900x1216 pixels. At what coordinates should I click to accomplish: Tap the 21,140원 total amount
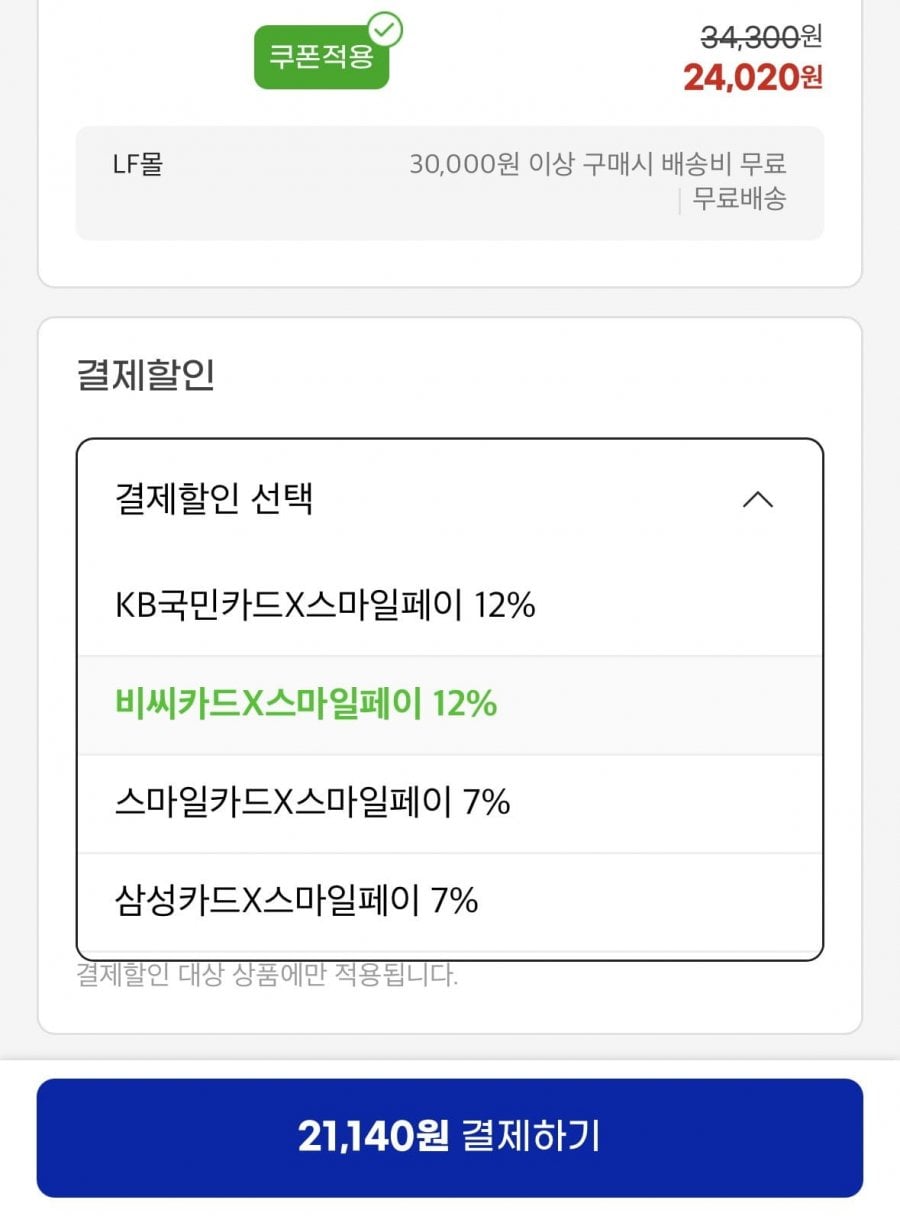(373, 1136)
